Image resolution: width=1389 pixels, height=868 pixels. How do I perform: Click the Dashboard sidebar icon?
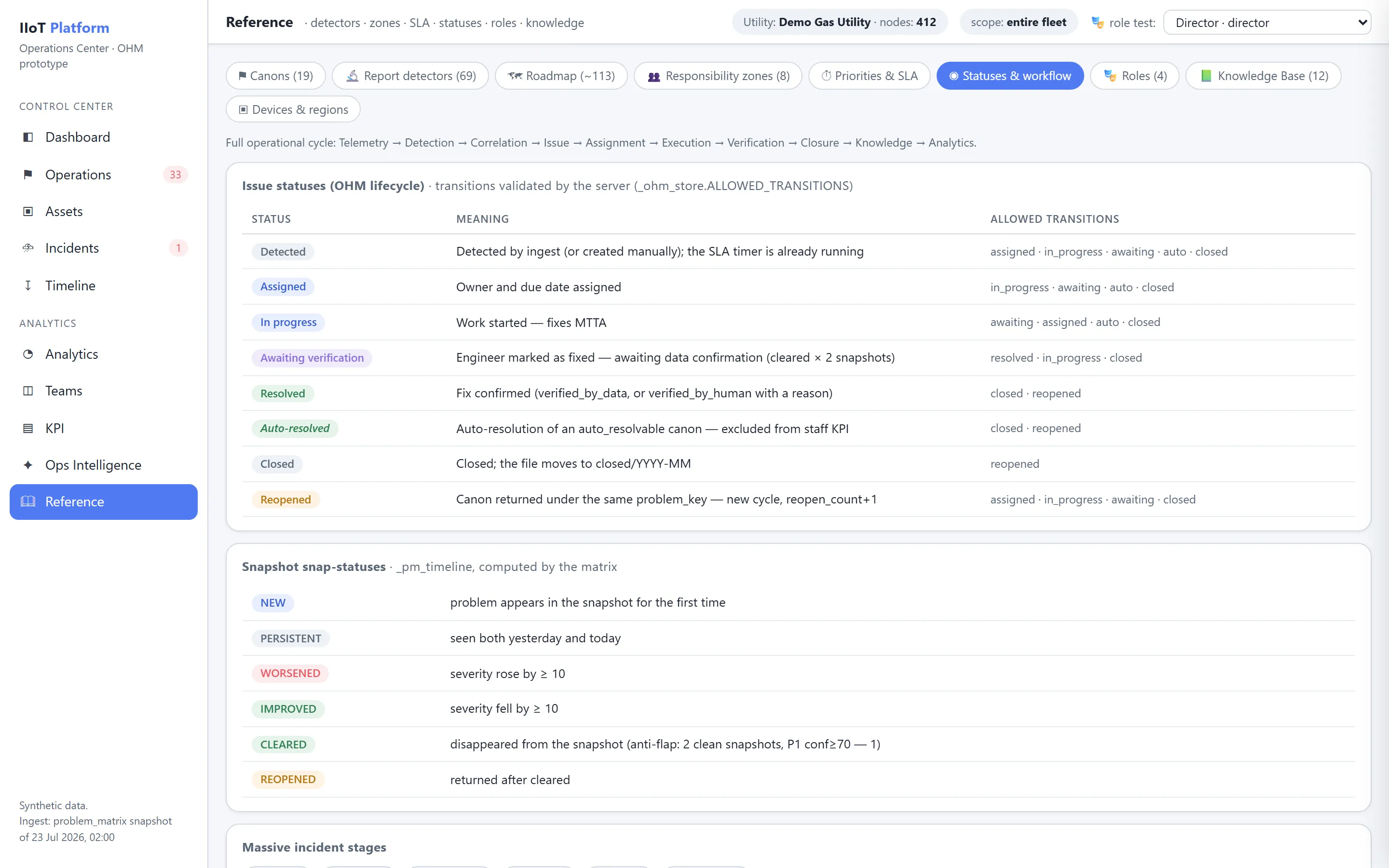(27, 137)
